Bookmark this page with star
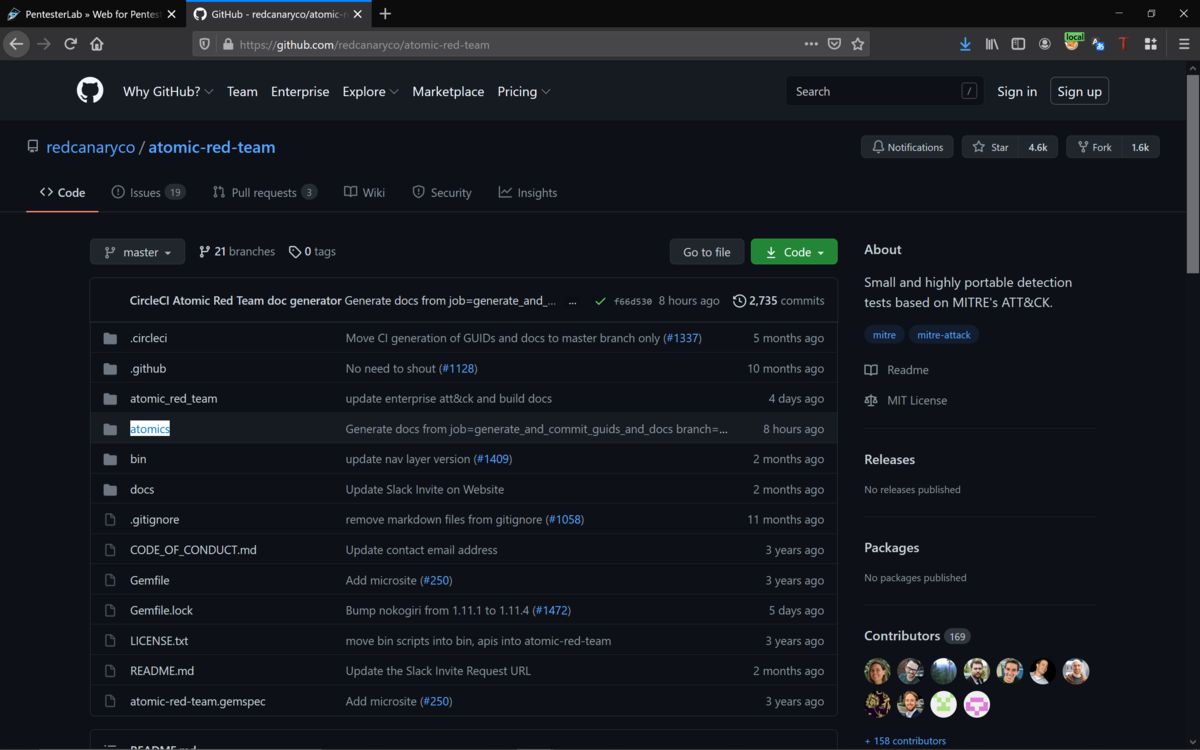The width and height of the screenshot is (1200, 750). tap(858, 44)
